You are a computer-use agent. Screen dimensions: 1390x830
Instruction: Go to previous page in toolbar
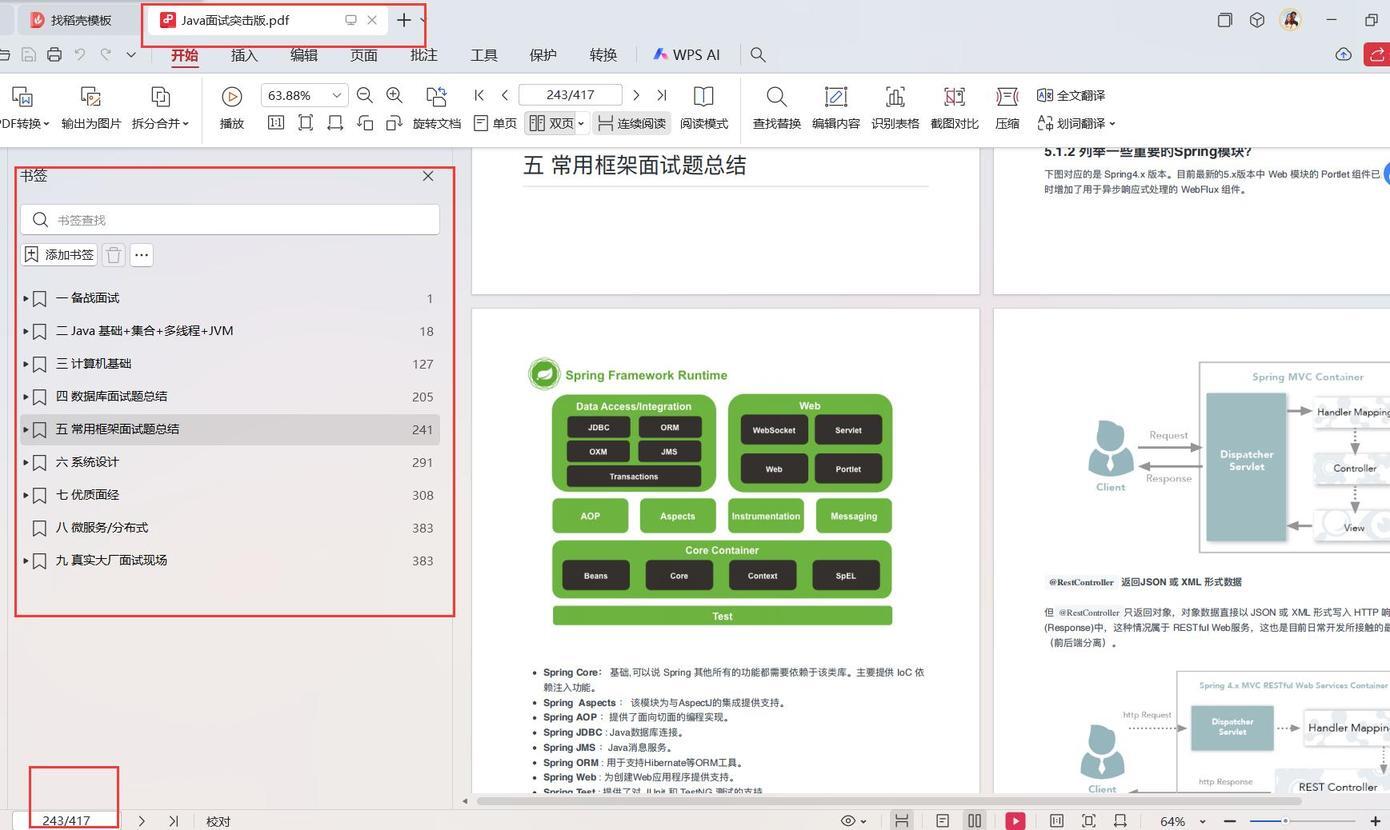point(505,95)
